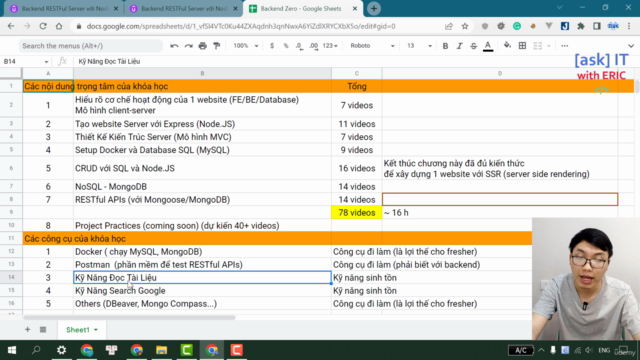Click the formula bar content
640x360 pixels.
point(109,61)
